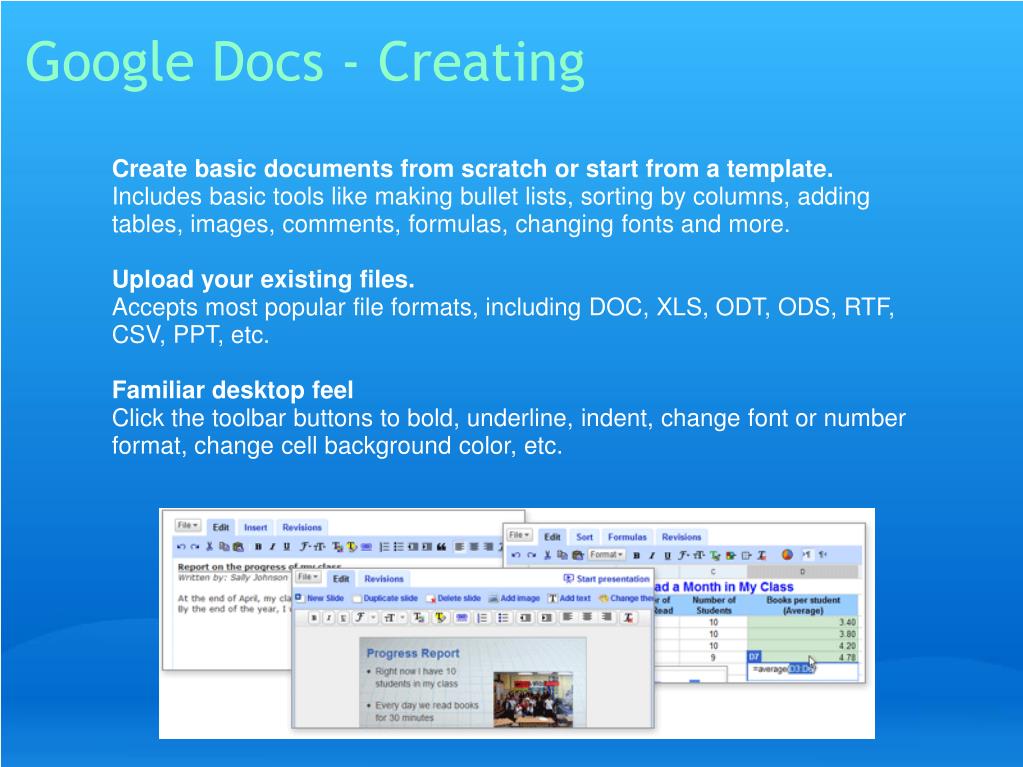This screenshot has width=1023, height=767.
Task: Click Change theme in the presentation editor
Action: [x=626, y=598]
